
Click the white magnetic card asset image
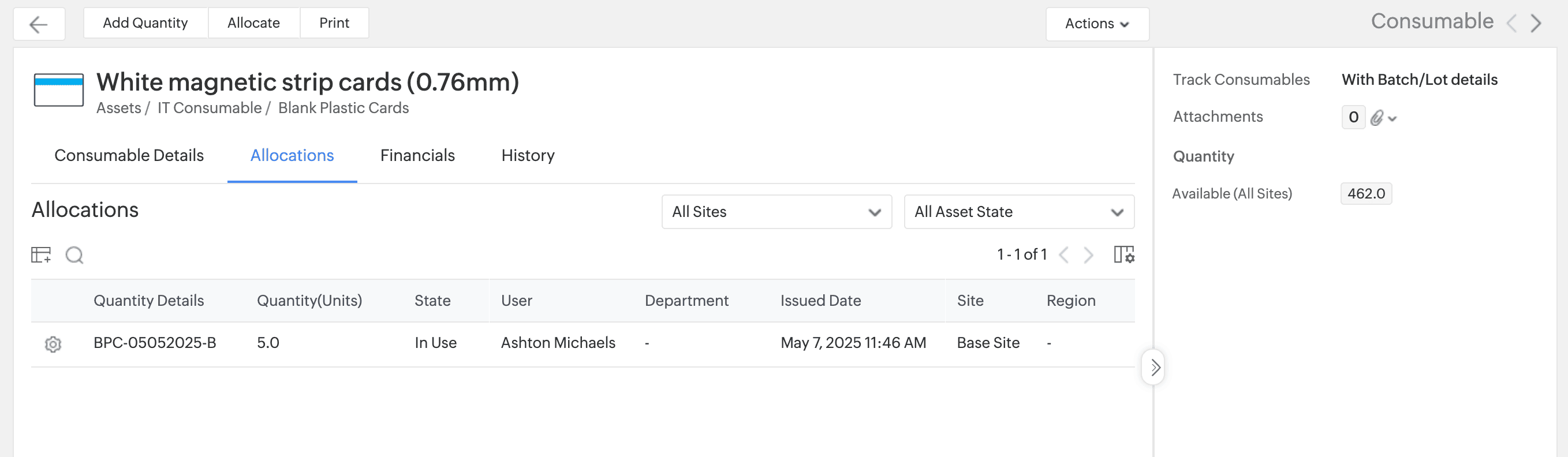[x=58, y=90]
